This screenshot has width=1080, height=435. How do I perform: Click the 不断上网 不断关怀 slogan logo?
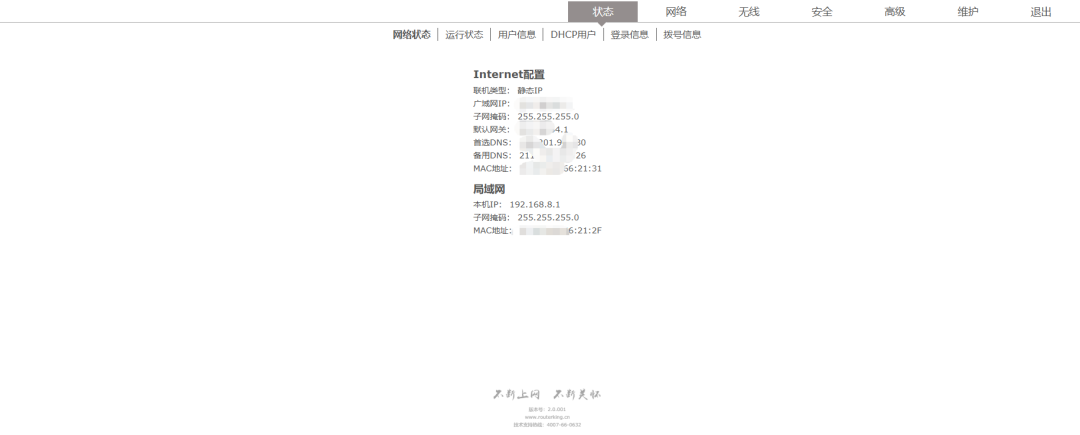tap(547, 394)
